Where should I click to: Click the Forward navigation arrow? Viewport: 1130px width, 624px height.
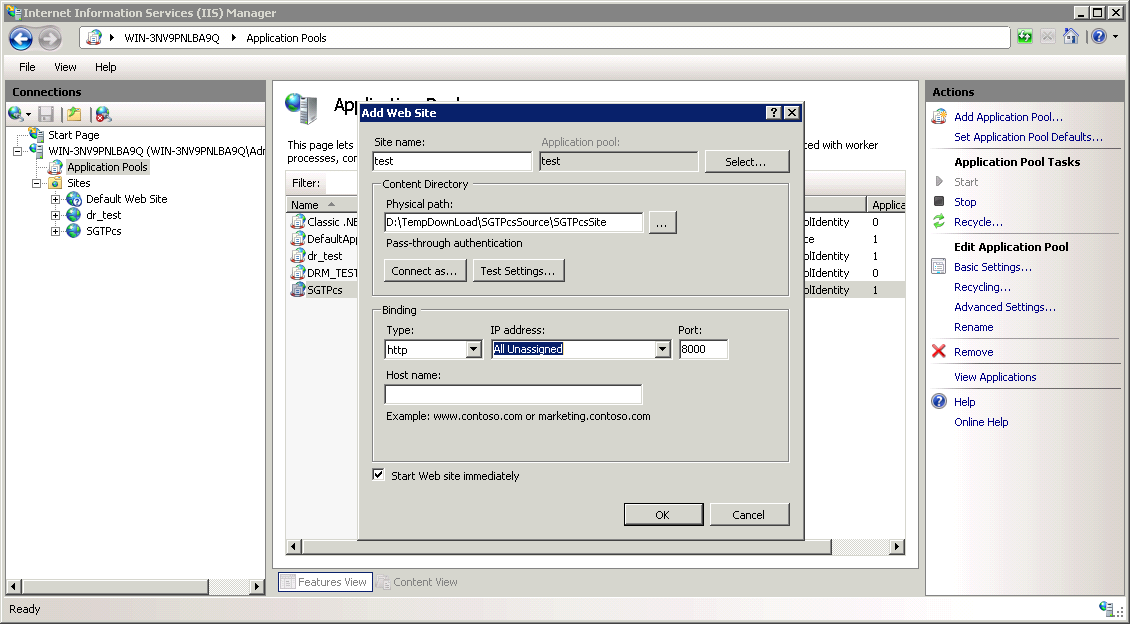click(50, 38)
